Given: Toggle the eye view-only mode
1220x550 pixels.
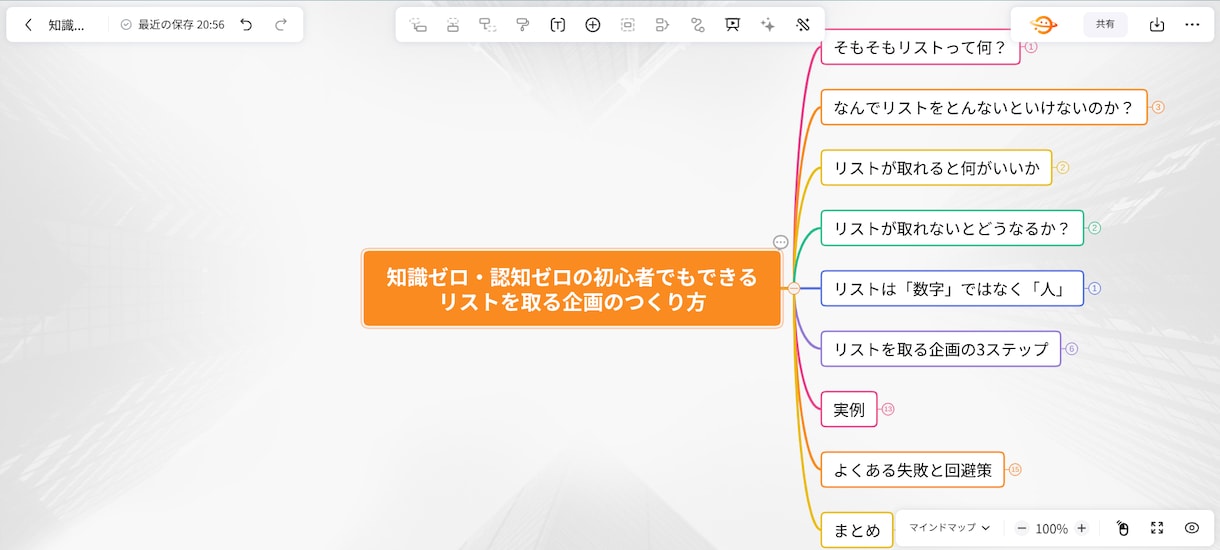Looking at the screenshot, I should [x=1192, y=528].
